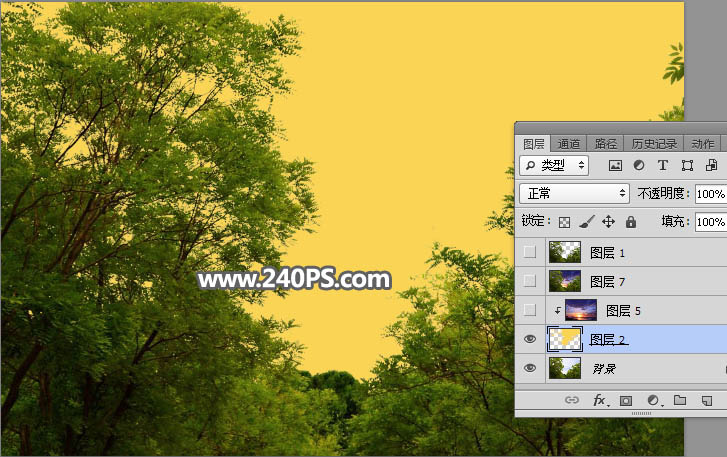
Task: Lock image pixels brush icon
Action: tap(587, 222)
